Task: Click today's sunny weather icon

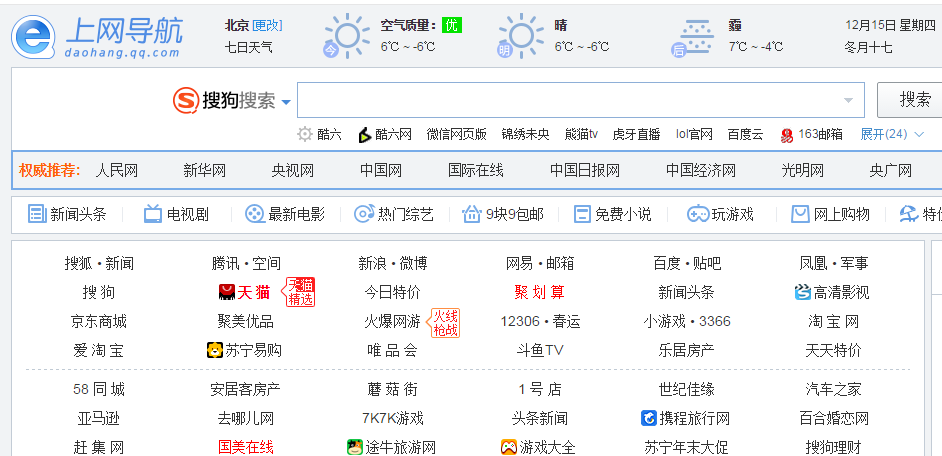Action: click(x=345, y=35)
